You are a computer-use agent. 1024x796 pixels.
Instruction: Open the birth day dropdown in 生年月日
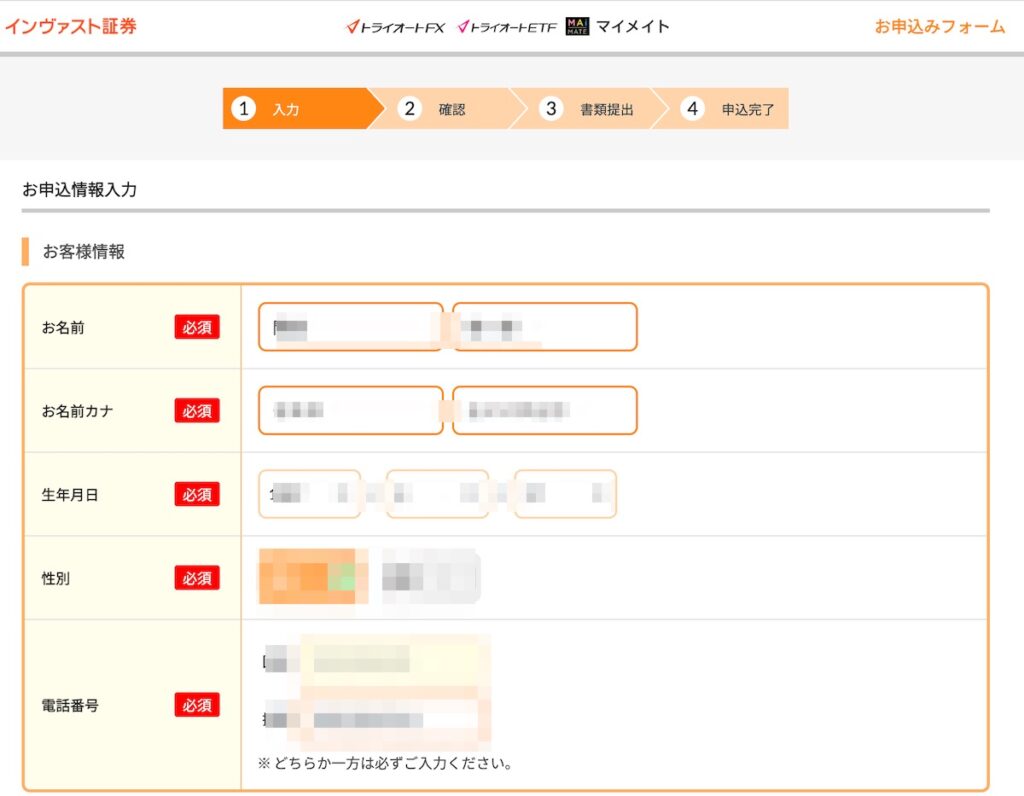(x=565, y=494)
